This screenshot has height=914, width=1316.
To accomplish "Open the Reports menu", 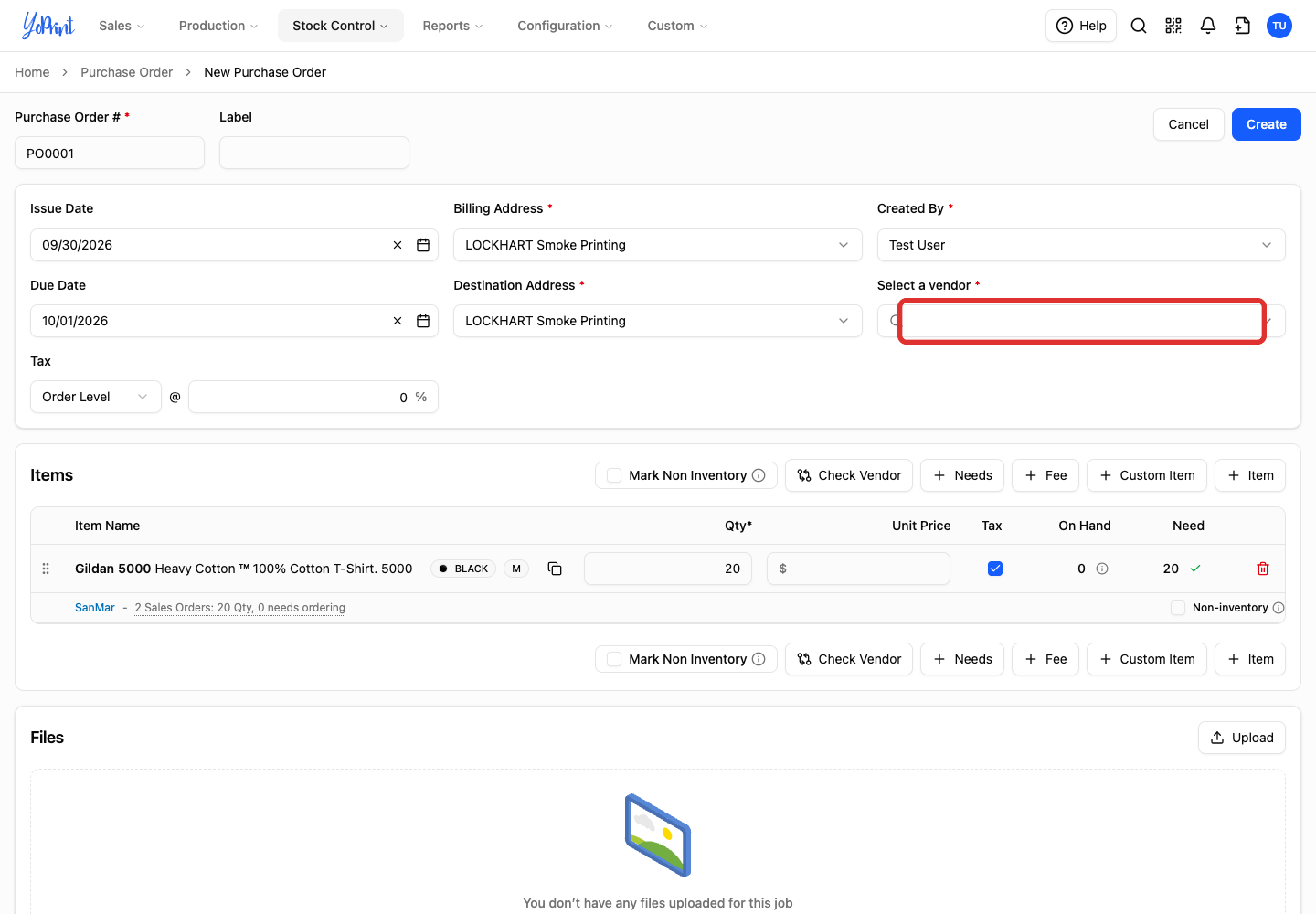I will 452,26.
